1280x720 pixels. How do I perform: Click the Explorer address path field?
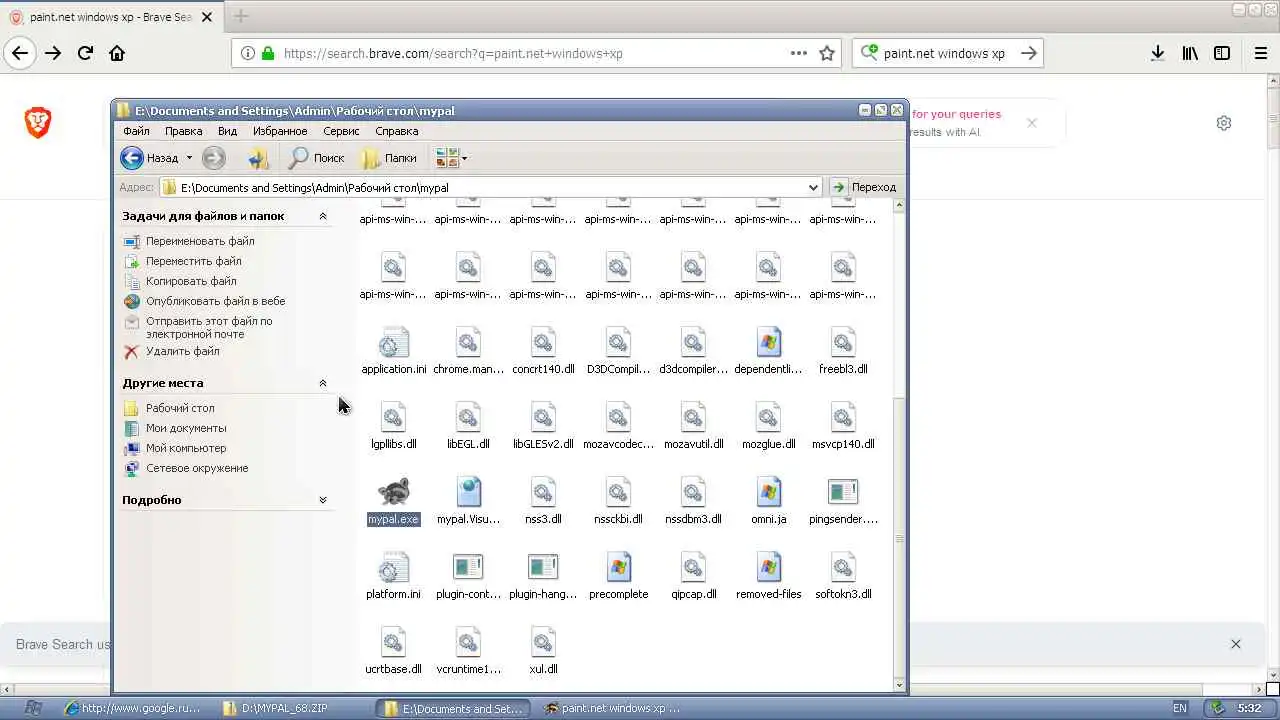click(490, 187)
